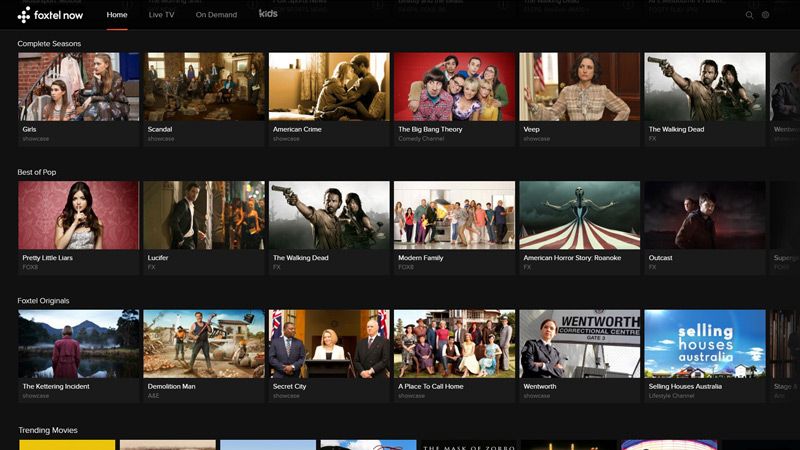This screenshot has height=450, width=800.
Task: Click American Horror Story: Roanoke title text
Action: tap(572, 258)
